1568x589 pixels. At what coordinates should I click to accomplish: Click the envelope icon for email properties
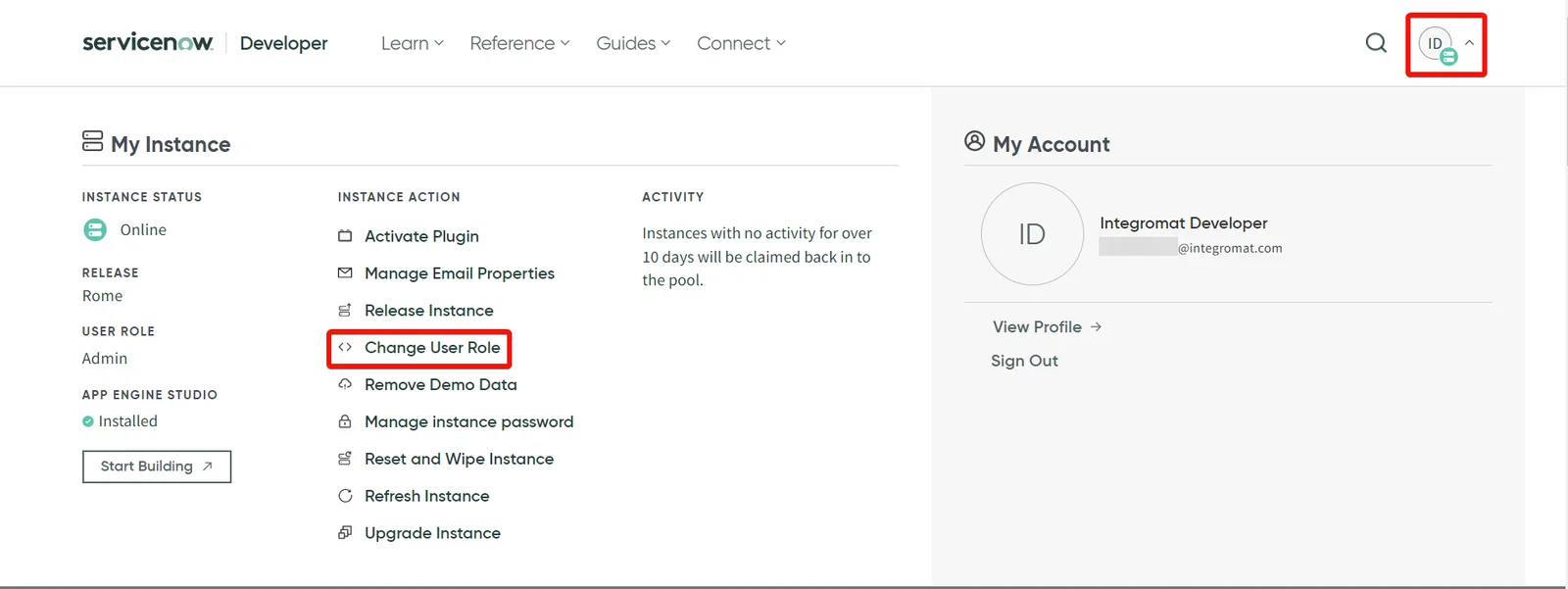click(x=345, y=273)
